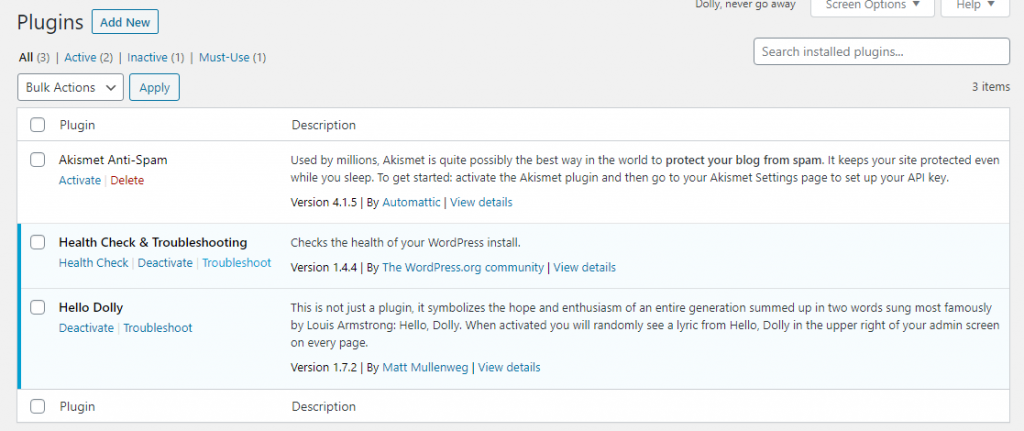This screenshot has width=1024, height=431.
Task: Open the Bulk Actions dropdown
Action: point(71,88)
